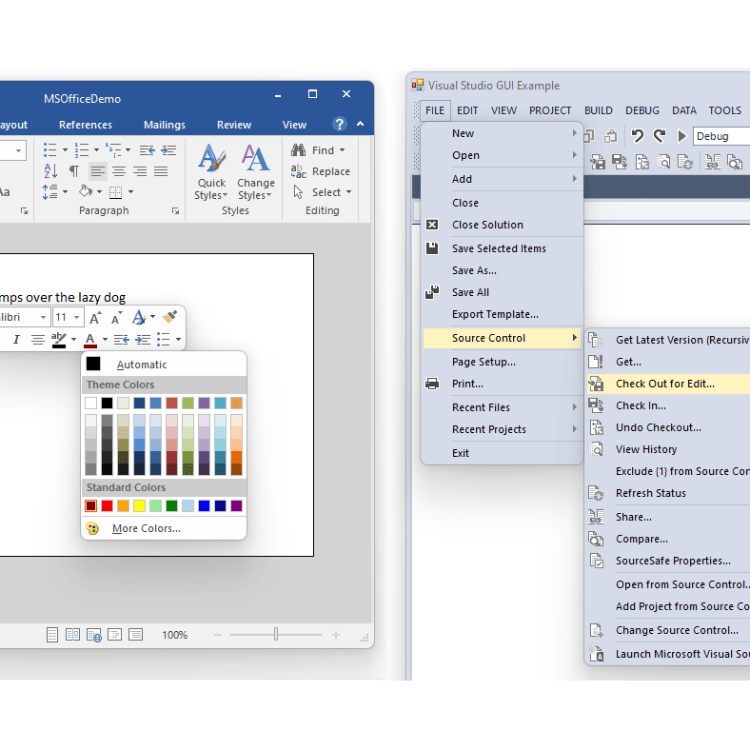Toggle Justify paragraph alignment
Screen dimensions: 750x750
point(160,172)
